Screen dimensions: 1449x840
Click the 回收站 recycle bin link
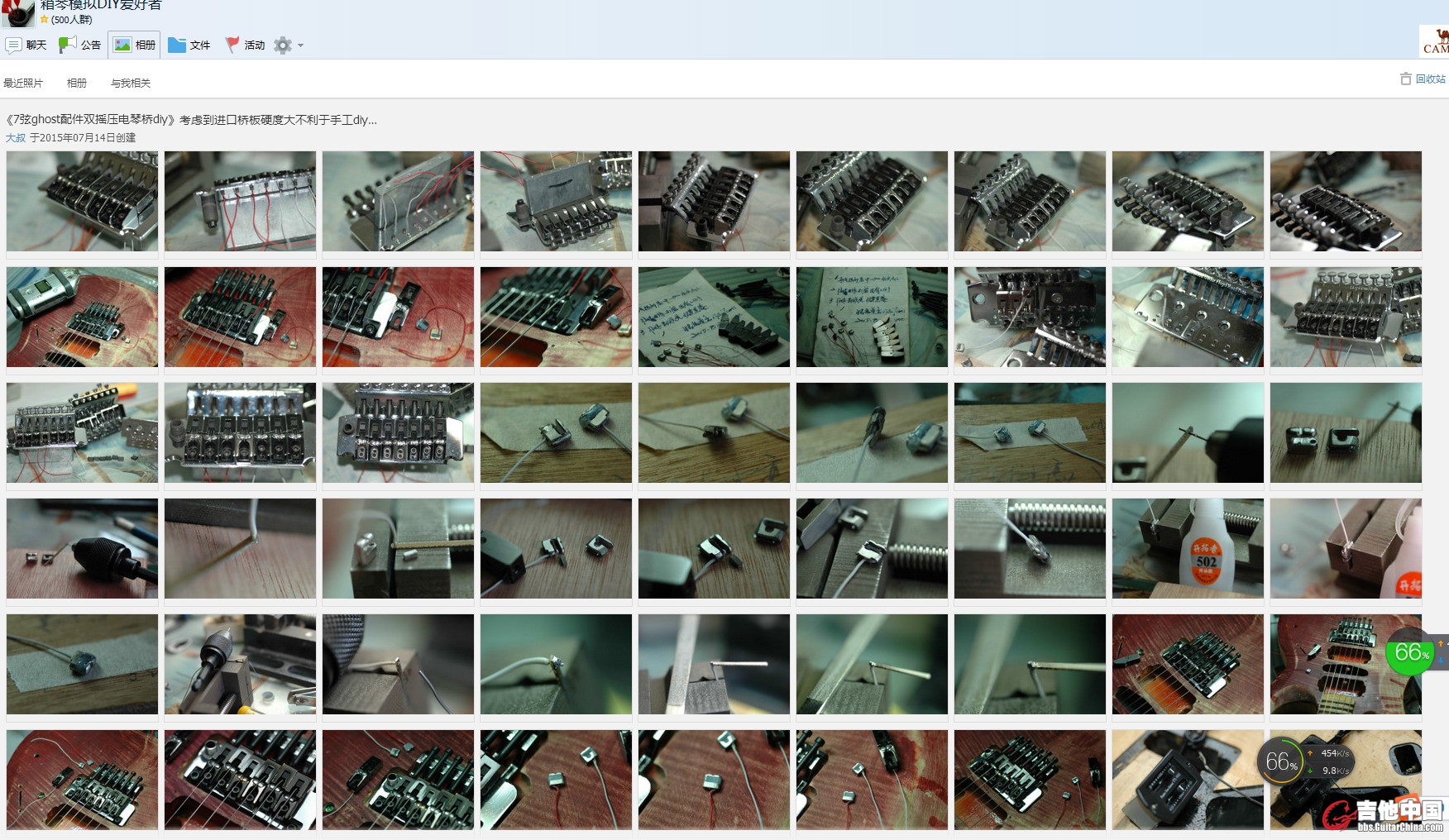pyautogui.click(x=1430, y=79)
